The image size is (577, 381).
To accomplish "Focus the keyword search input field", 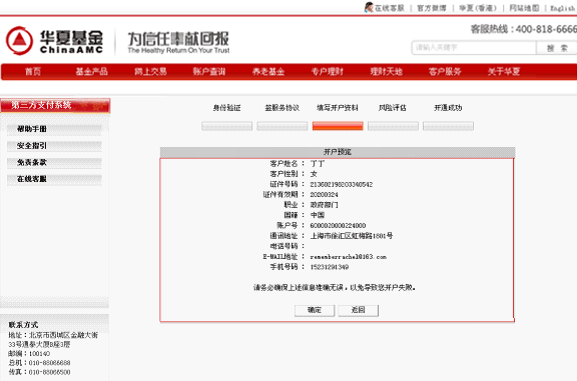I will 474,47.
